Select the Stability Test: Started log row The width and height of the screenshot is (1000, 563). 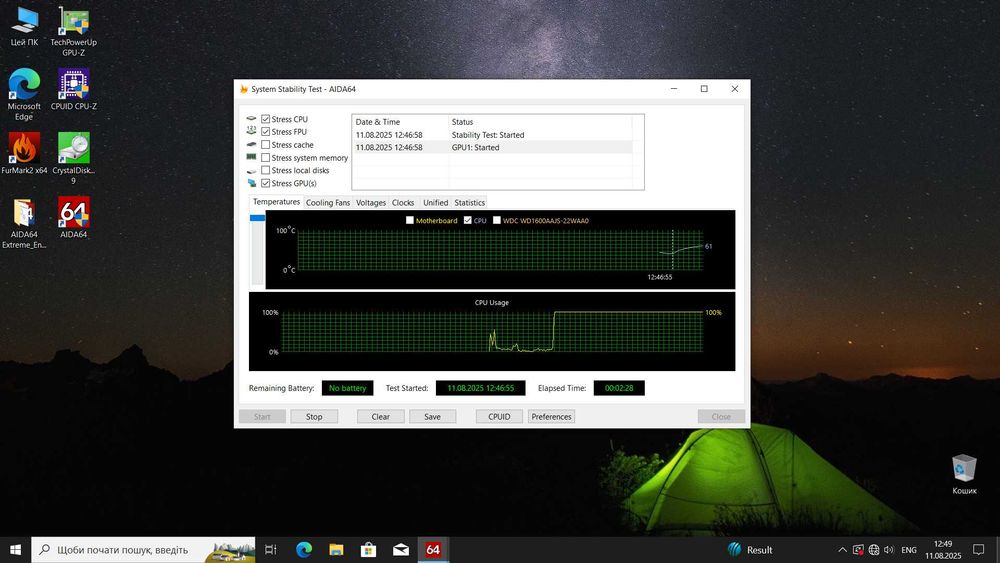pos(492,135)
